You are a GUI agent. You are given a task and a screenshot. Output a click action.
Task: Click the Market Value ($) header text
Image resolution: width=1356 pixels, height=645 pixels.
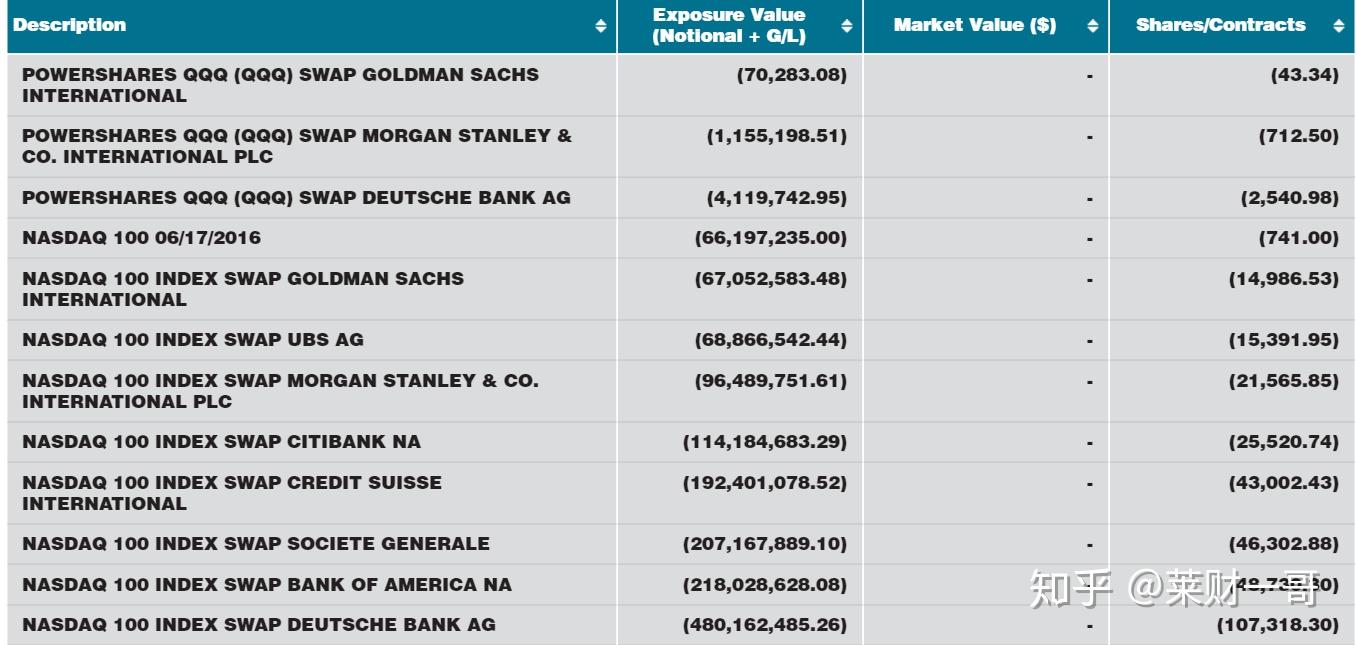coord(974,25)
